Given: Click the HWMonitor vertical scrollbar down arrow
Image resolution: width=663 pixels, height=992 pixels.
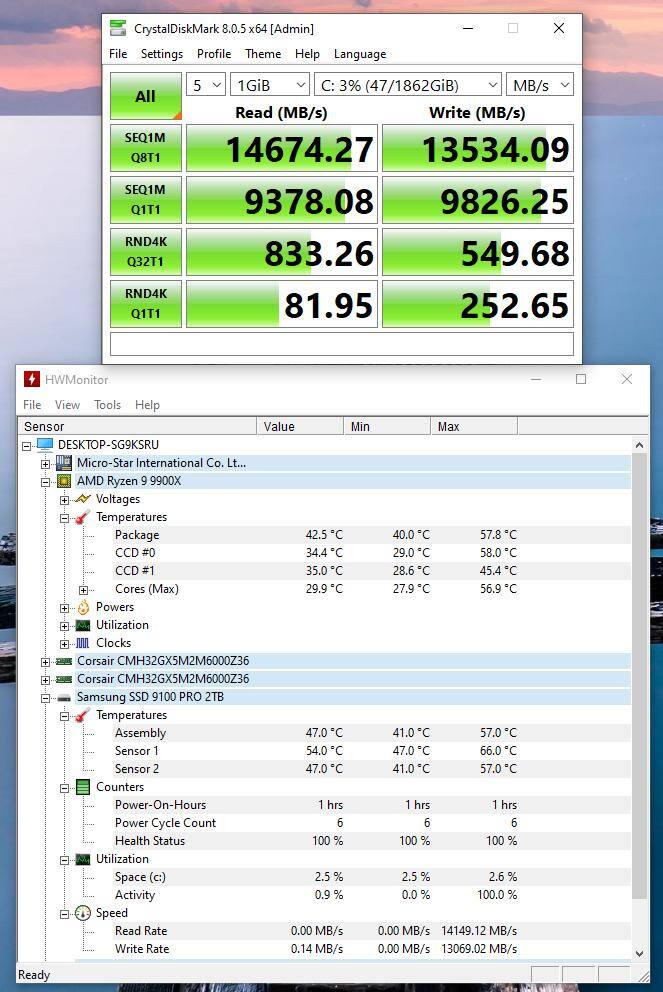Looking at the screenshot, I should click(x=640, y=954).
